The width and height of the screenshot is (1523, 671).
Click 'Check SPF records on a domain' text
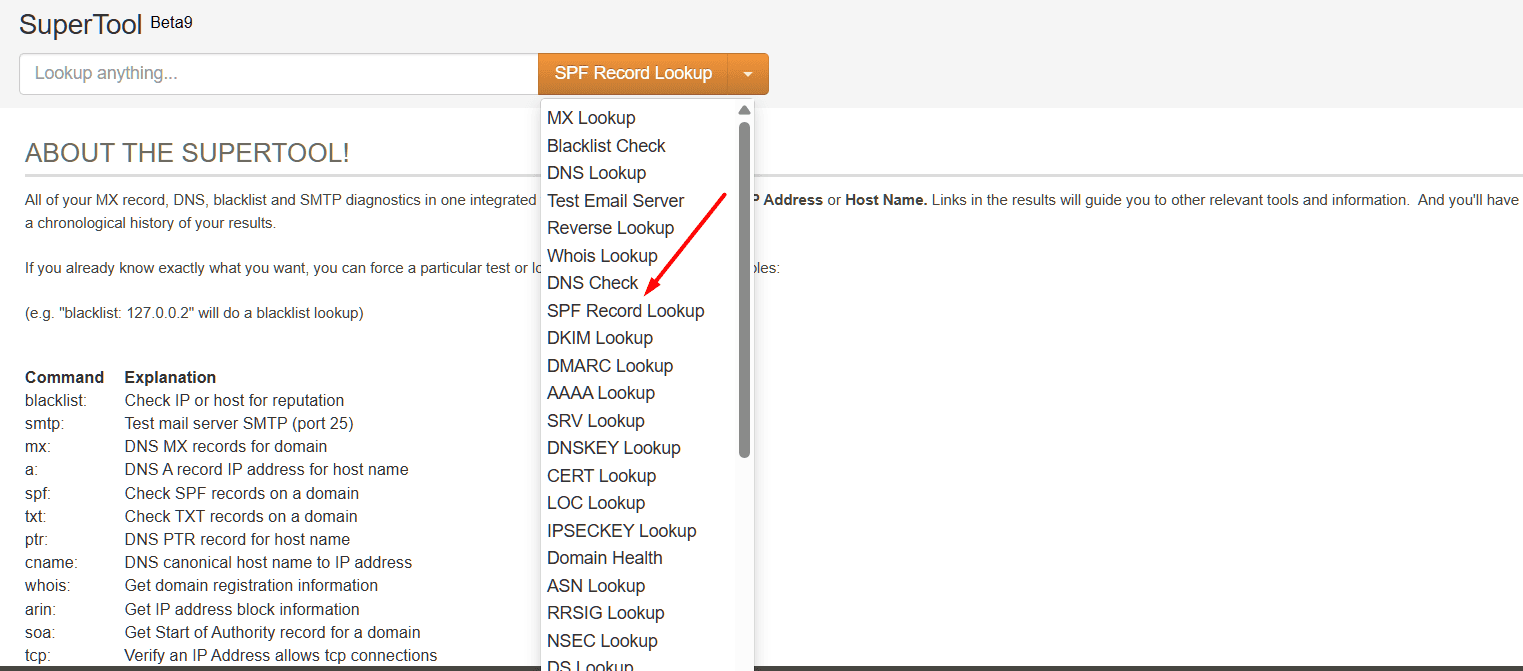tap(241, 493)
